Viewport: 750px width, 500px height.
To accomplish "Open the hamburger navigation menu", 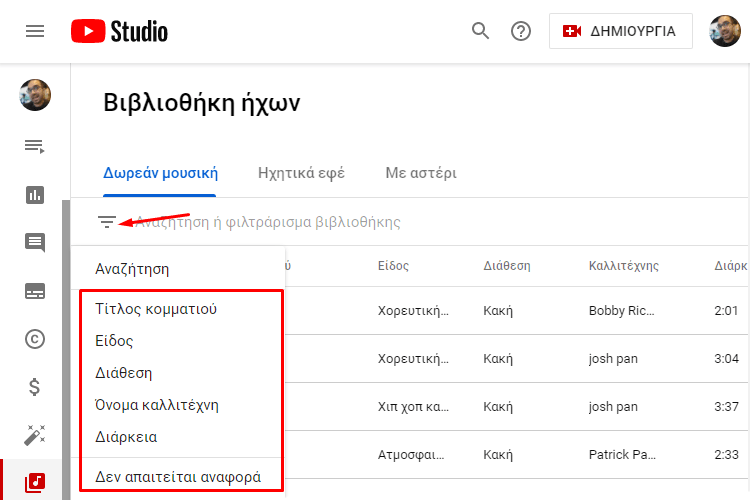I will [35, 31].
